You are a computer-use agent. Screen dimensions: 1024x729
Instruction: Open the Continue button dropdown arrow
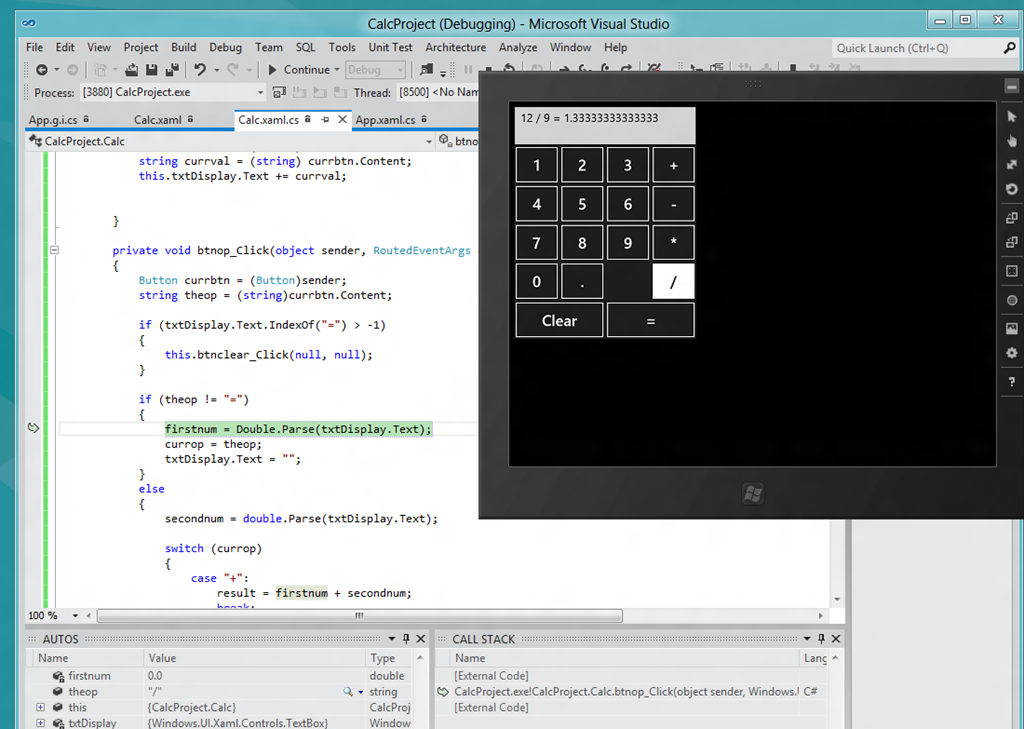(x=337, y=69)
